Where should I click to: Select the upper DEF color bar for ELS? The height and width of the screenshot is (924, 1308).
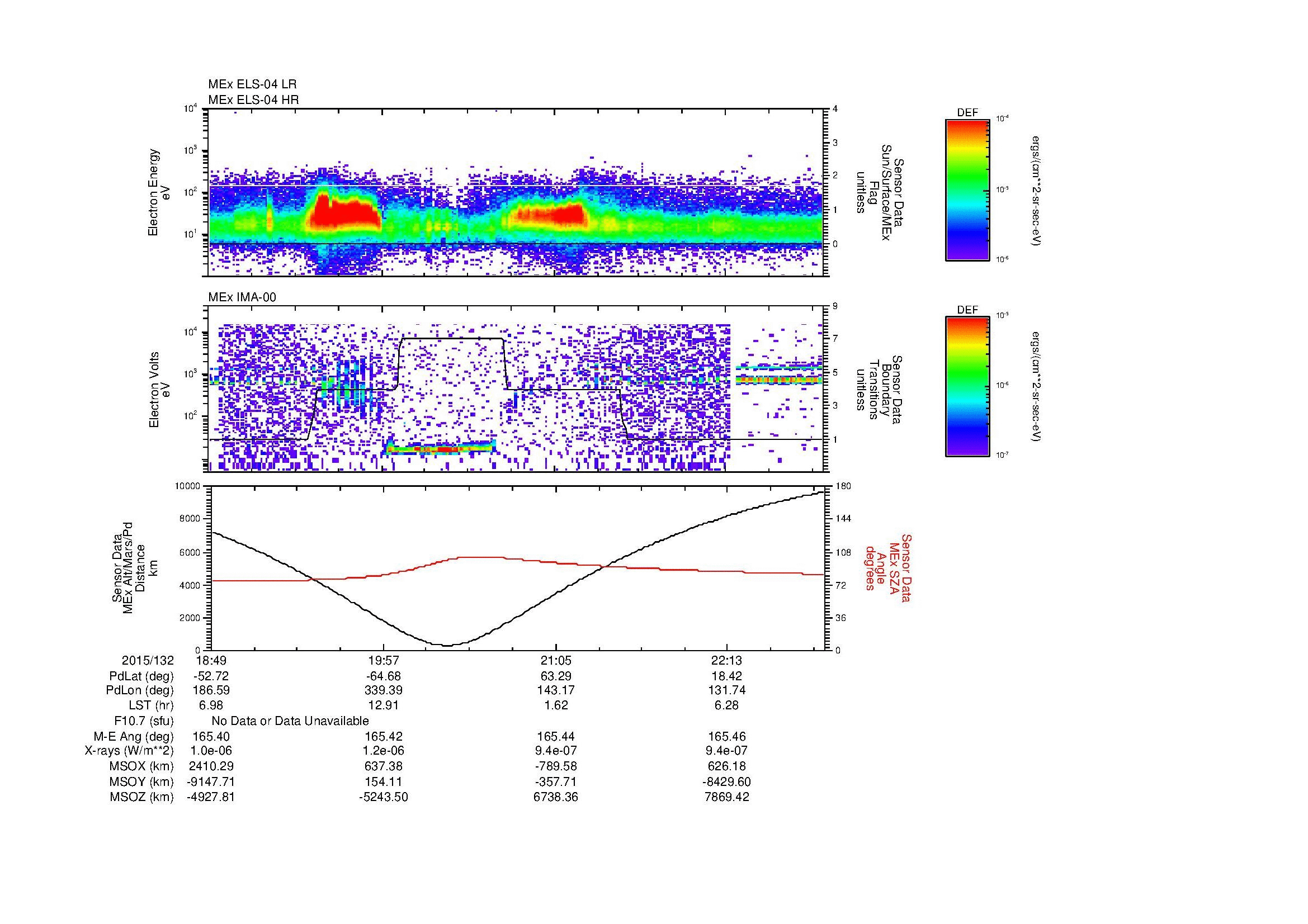tap(967, 189)
